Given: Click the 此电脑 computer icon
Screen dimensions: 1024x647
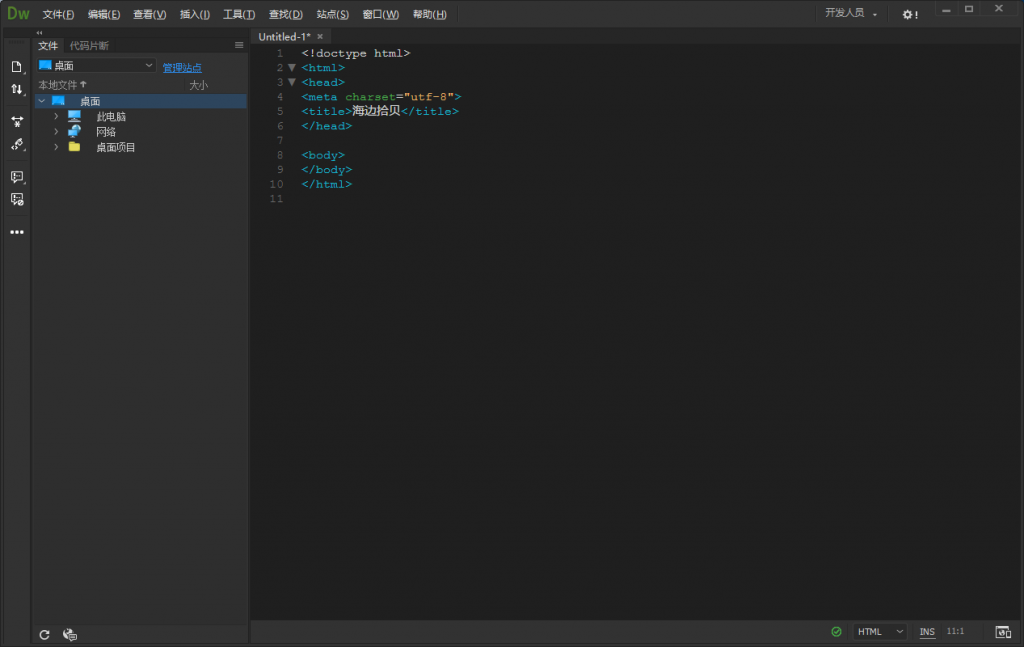Looking at the screenshot, I should (x=74, y=116).
